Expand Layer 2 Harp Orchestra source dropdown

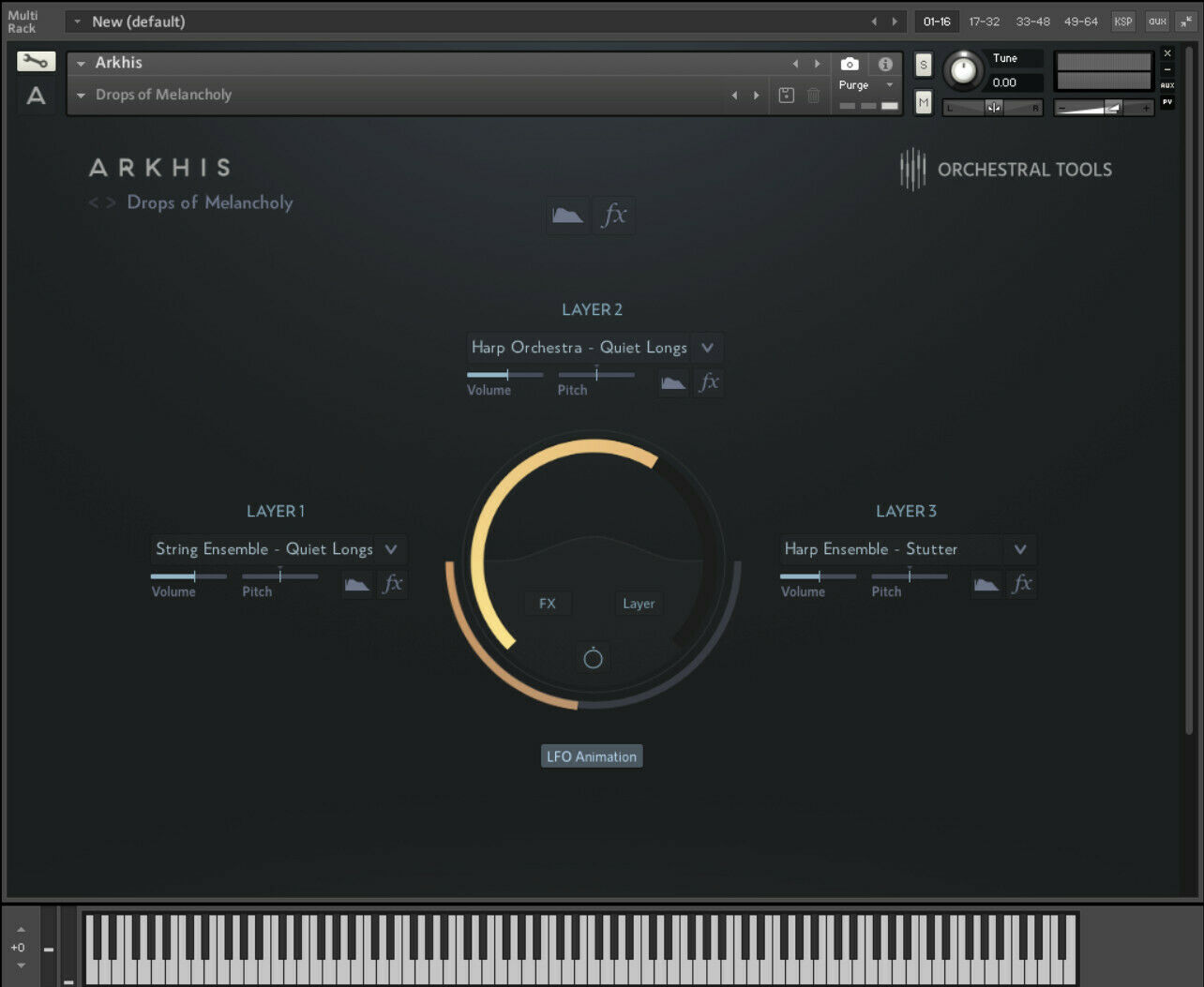tap(707, 348)
